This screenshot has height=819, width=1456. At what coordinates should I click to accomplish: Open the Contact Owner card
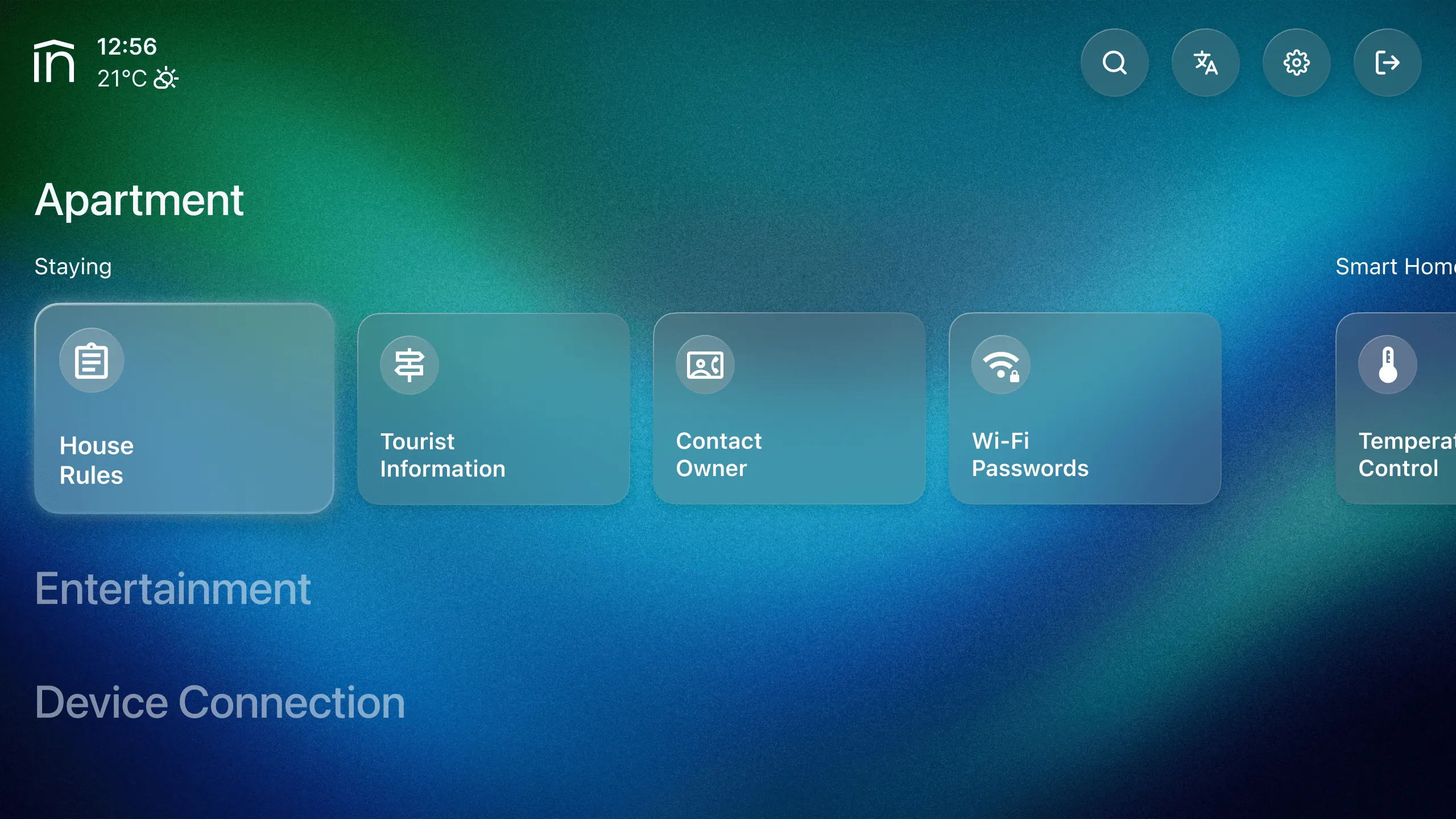(790, 409)
